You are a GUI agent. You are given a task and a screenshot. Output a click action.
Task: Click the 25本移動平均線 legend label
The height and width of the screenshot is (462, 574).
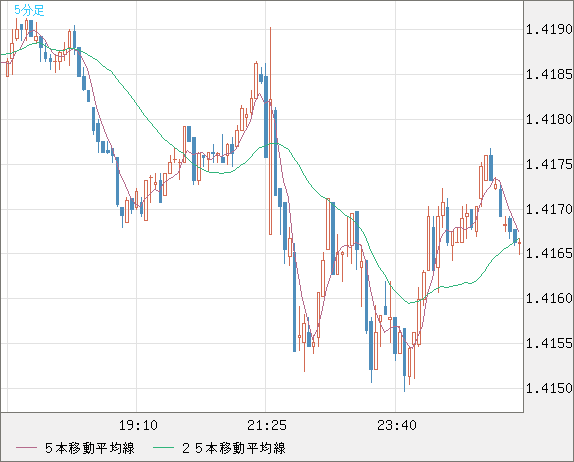coord(234,448)
